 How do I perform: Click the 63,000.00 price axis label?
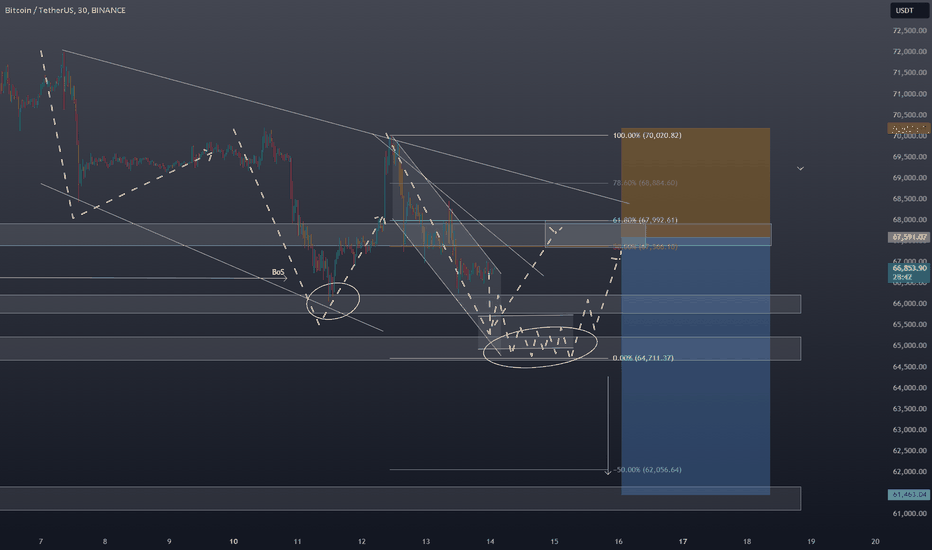coord(909,430)
